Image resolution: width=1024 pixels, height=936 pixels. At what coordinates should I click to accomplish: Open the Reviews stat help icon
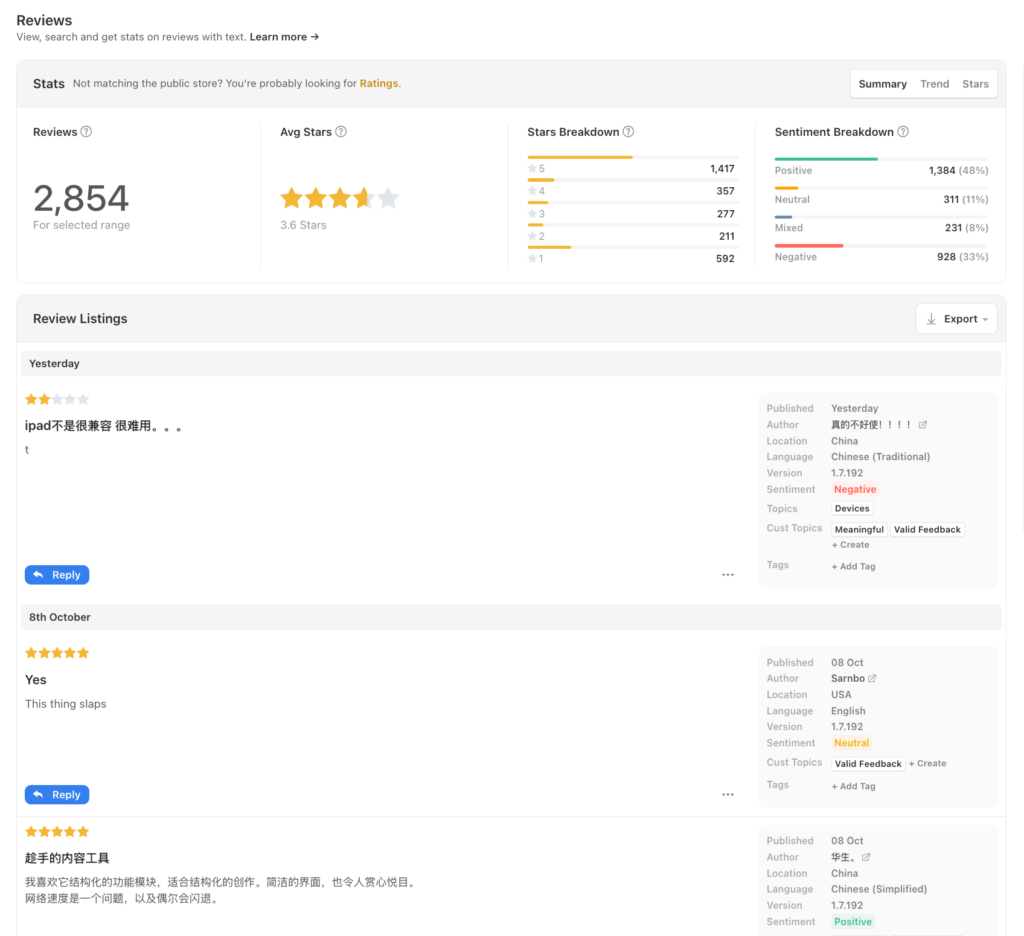point(86,131)
